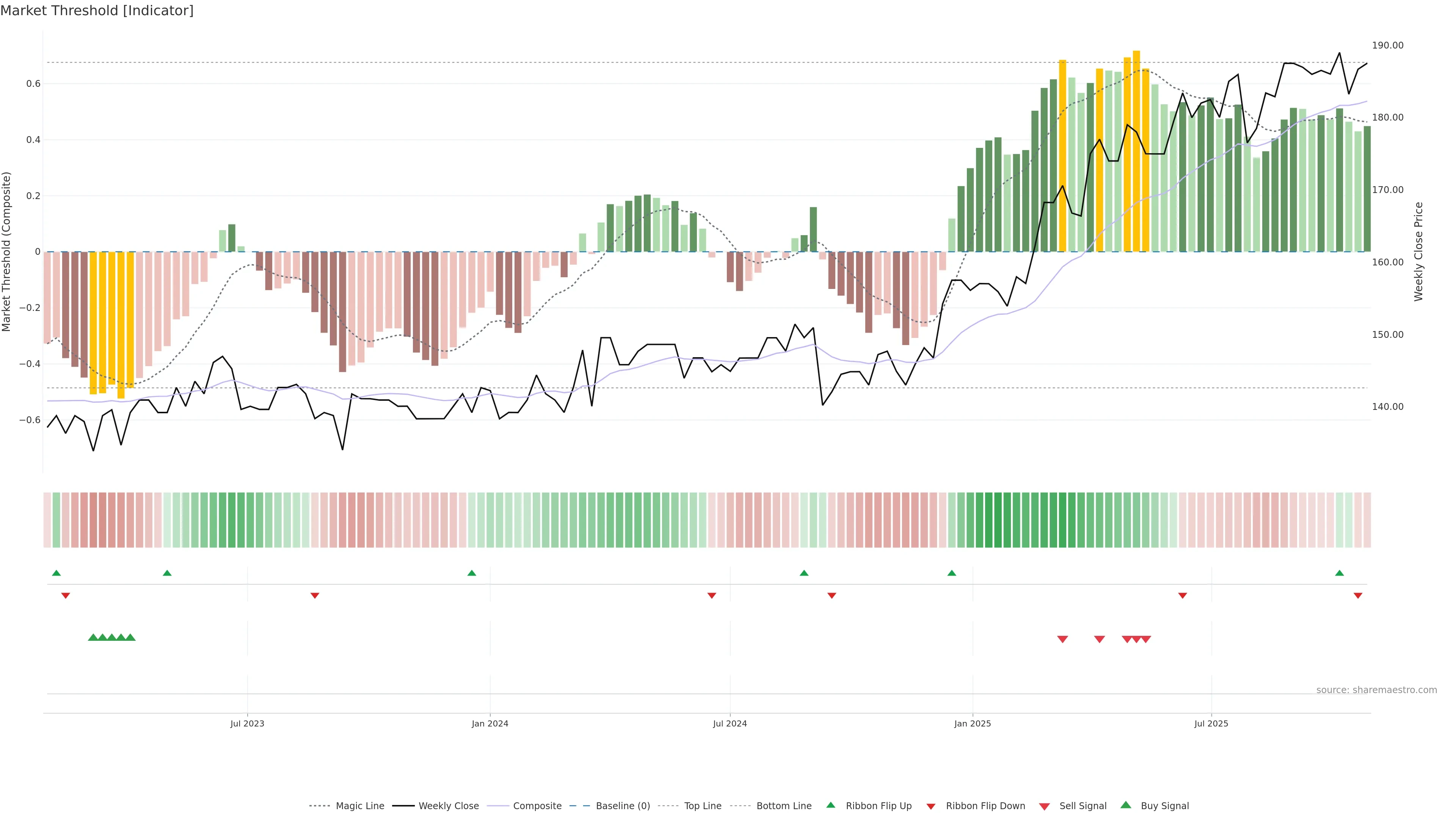Click the red triangle icon in the Sell Signal legend
Viewport: 1456px width, 819px height.
1044,806
